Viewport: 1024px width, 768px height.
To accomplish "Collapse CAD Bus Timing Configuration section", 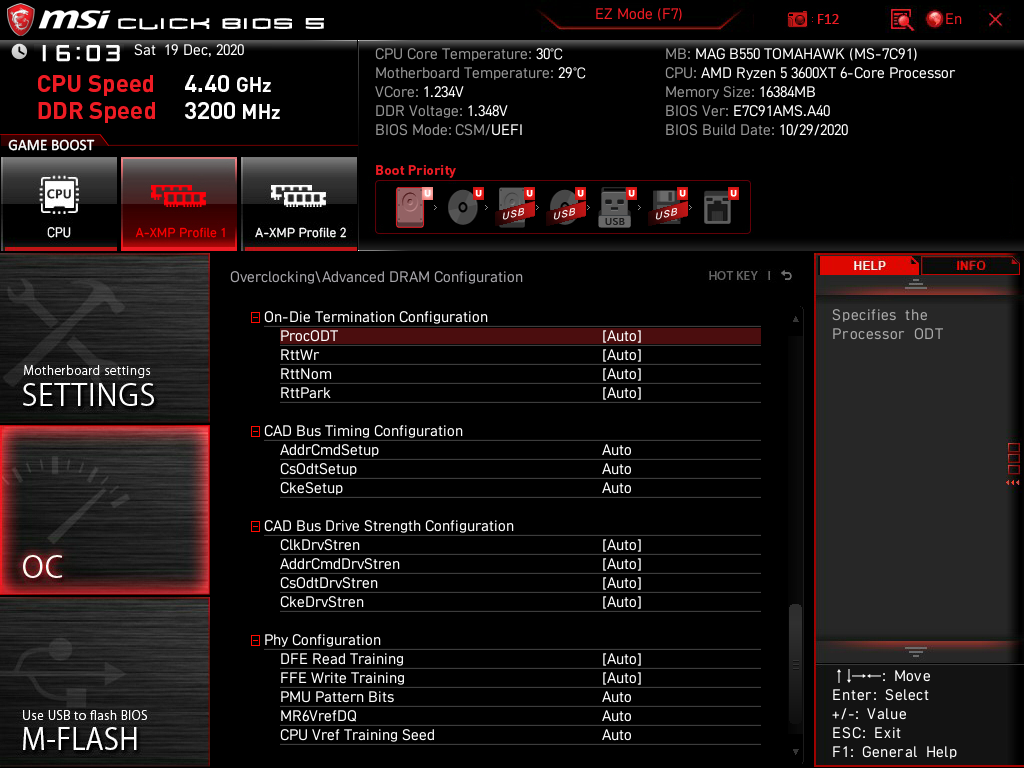I will click(x=255, y=432).
